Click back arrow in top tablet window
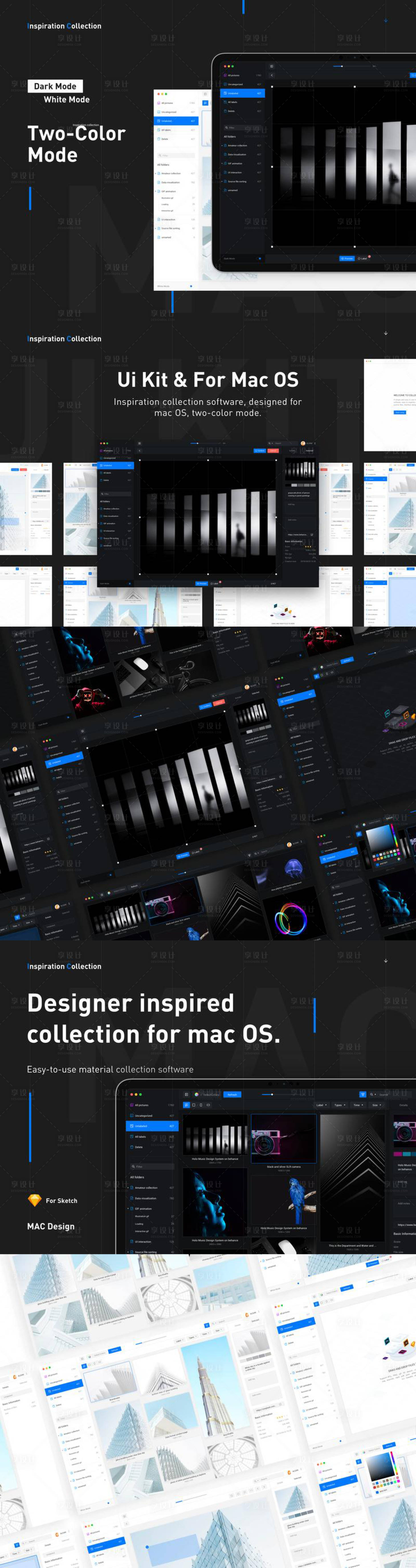Image resolution: width=416 pixels, height=1568 pixels. pyautogui.click(x=272, y=75)
